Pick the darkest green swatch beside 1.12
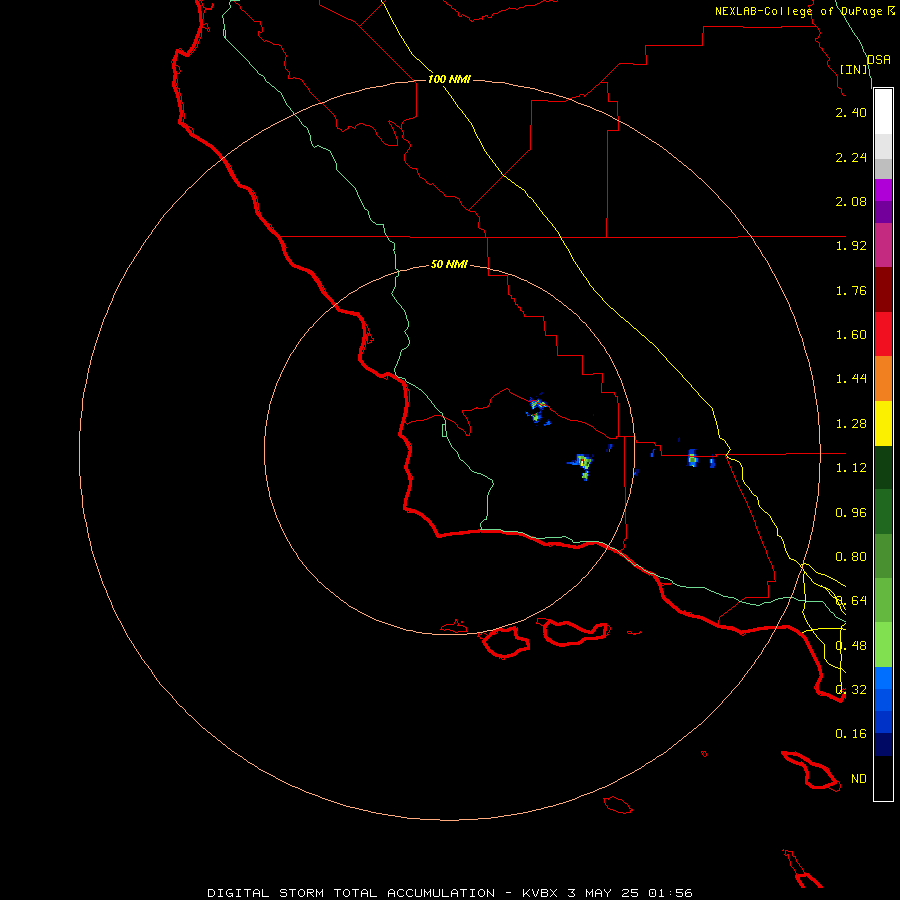The width and height of the screenshot is (900, 900). (883, 467)
